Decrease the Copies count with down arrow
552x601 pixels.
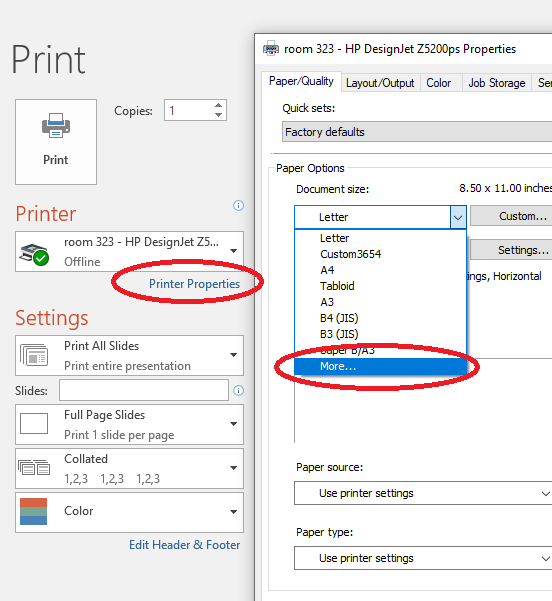pos(218,115)
